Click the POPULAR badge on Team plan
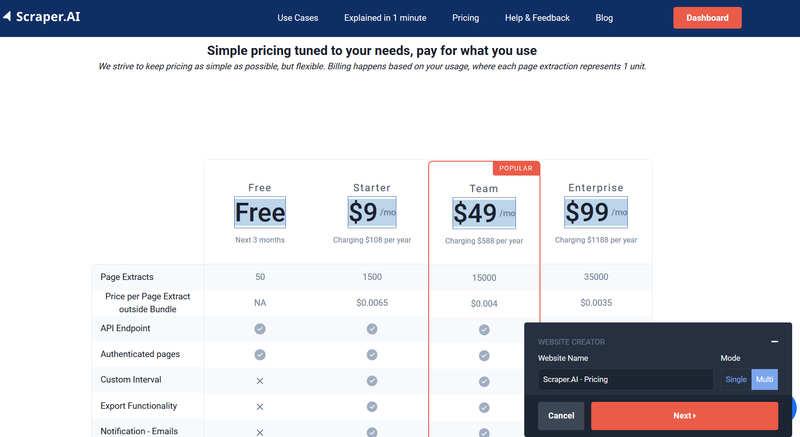 point(516,168)
